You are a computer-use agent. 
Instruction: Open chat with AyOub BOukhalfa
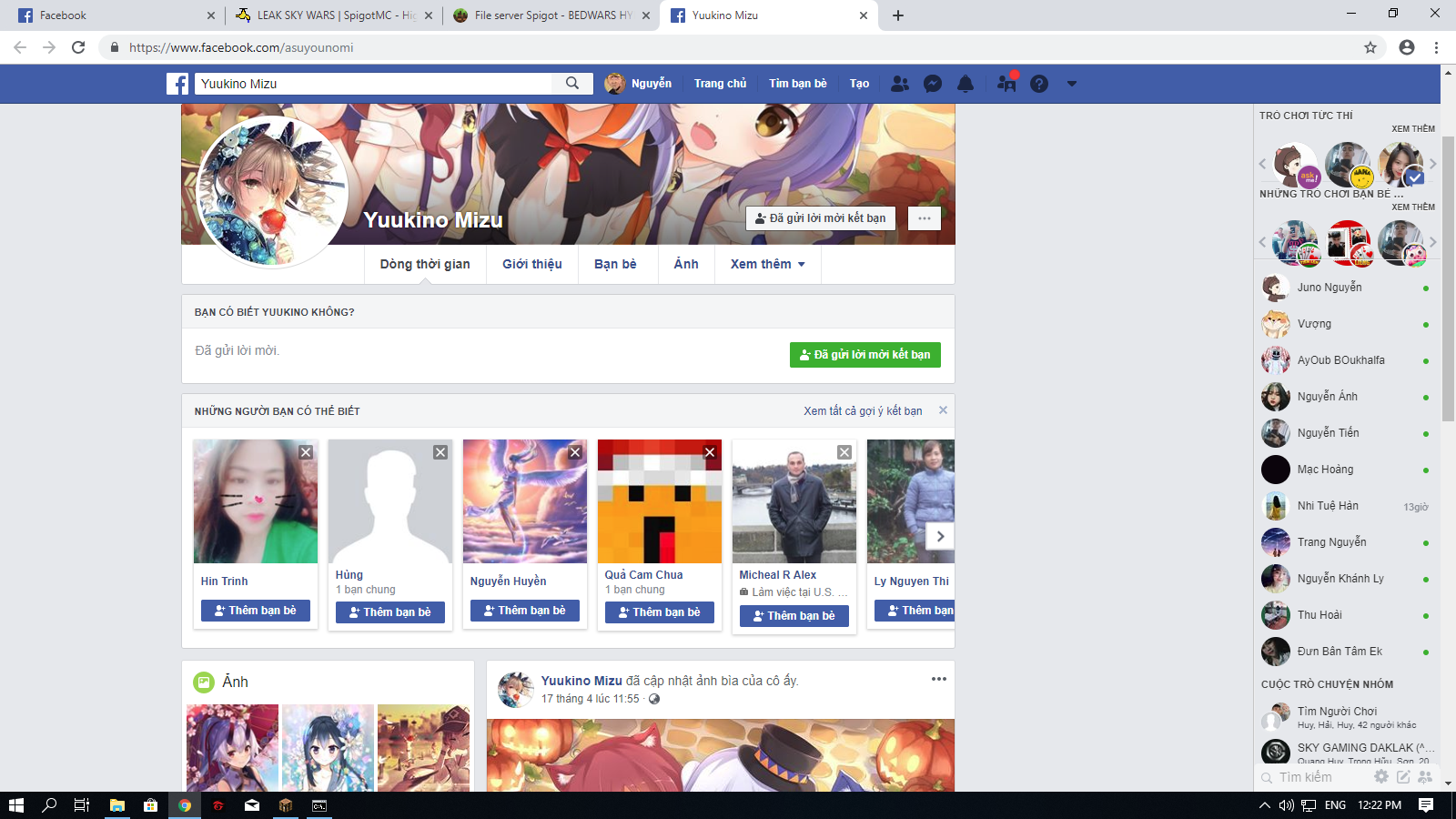tap(1346, 360)
